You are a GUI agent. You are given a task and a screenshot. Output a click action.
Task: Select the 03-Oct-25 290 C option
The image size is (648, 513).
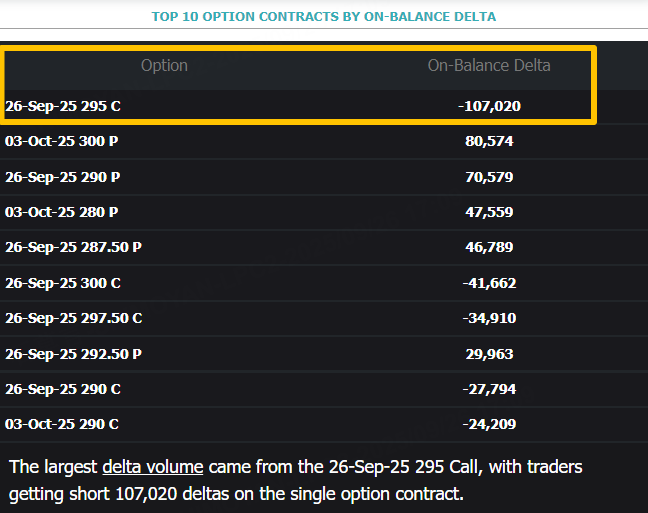tap(62, 424)
